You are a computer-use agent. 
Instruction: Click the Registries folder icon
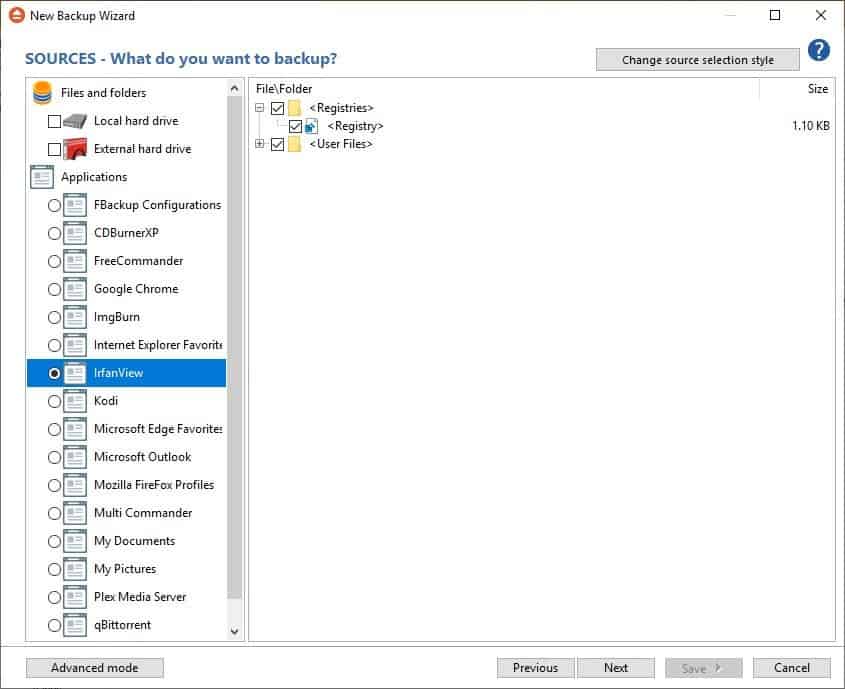pos(294,108)
